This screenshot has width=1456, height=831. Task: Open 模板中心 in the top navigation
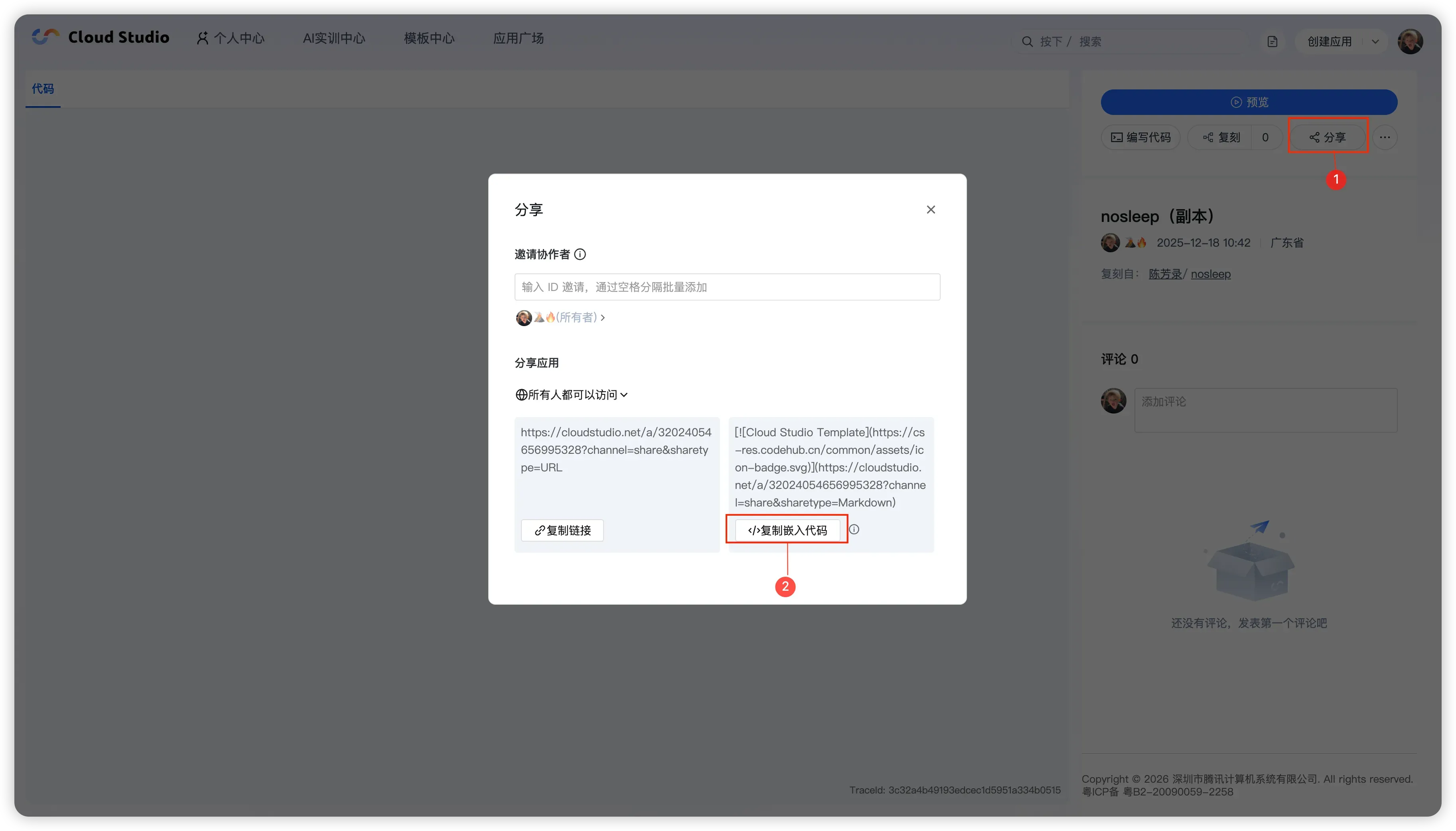[429, 38]
